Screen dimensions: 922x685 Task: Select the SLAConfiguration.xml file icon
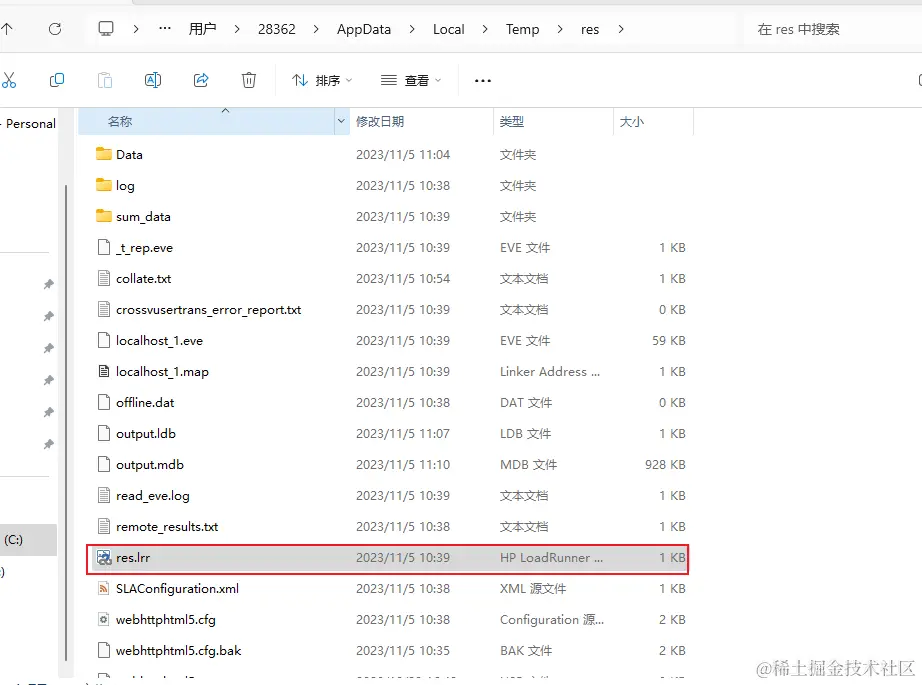coord(103,589)
